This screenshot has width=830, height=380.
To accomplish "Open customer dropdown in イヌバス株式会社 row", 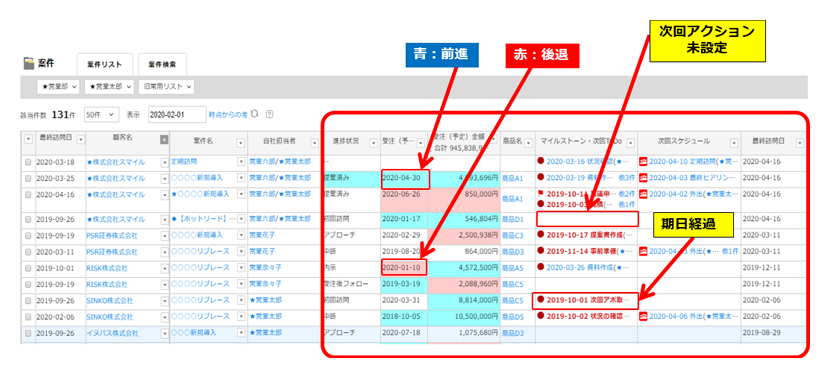I will pyautogui.click(x=165, y=333).
